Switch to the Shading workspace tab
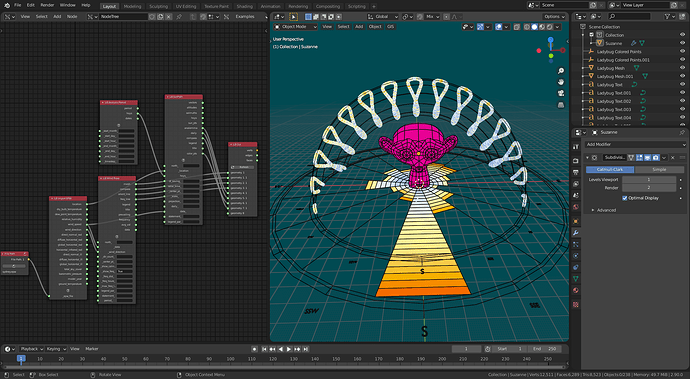Screen dimensions: 690x379 (245, 7)
